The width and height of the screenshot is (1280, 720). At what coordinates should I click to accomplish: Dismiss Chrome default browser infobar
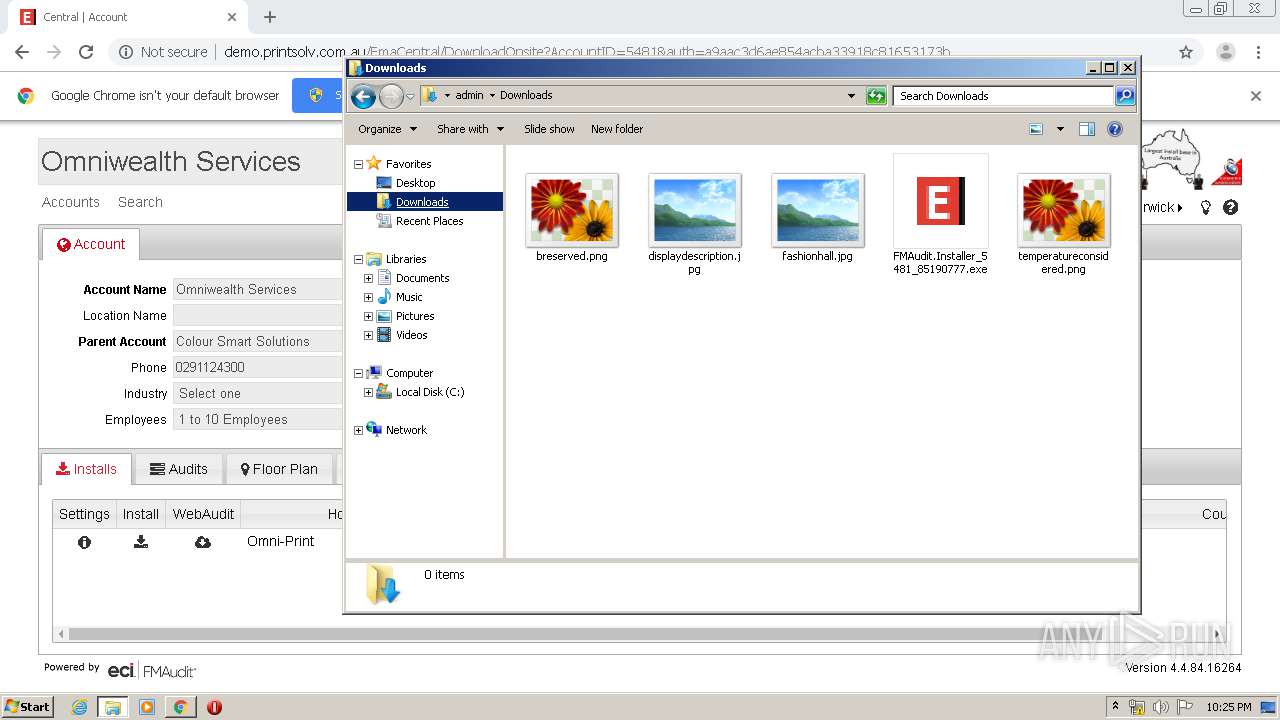(1256, 96)
